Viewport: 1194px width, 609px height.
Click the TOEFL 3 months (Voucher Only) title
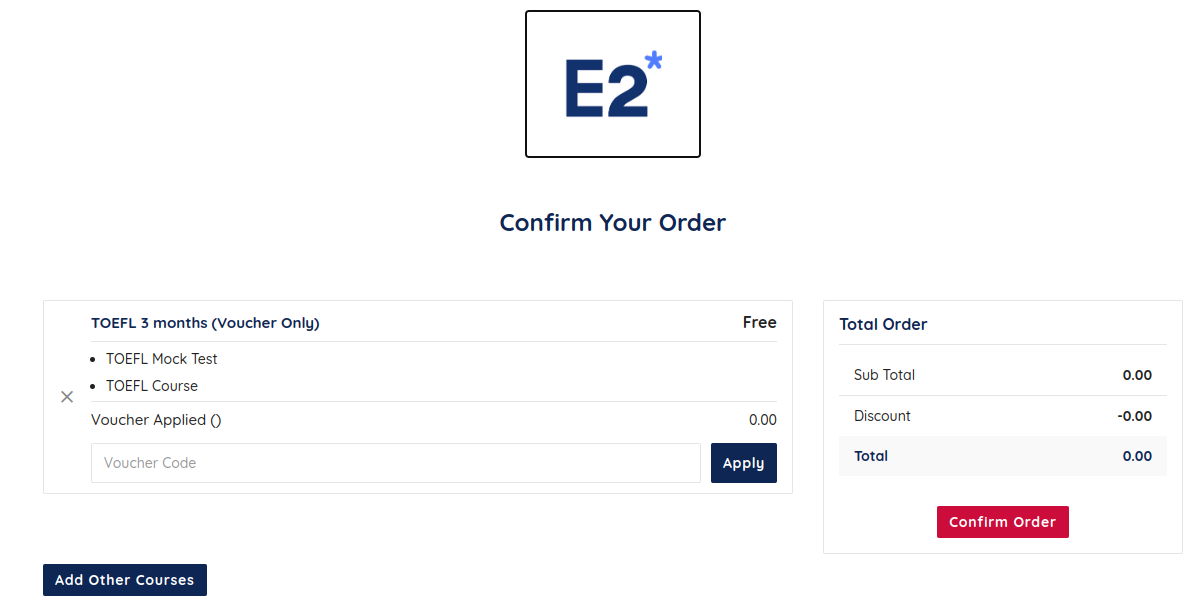point(205,322)
